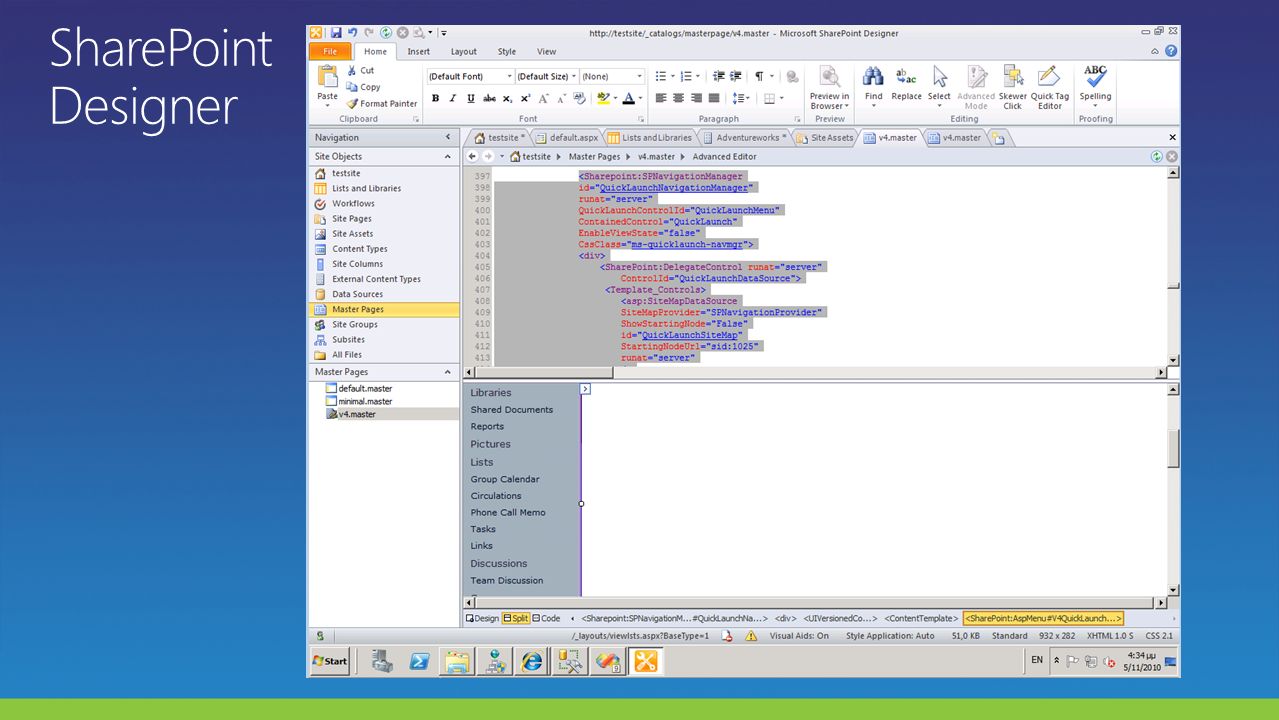Toggle Underline formatting
Image resolution: width=1279 pixels, height=720 pixels.
pos(471,98)
